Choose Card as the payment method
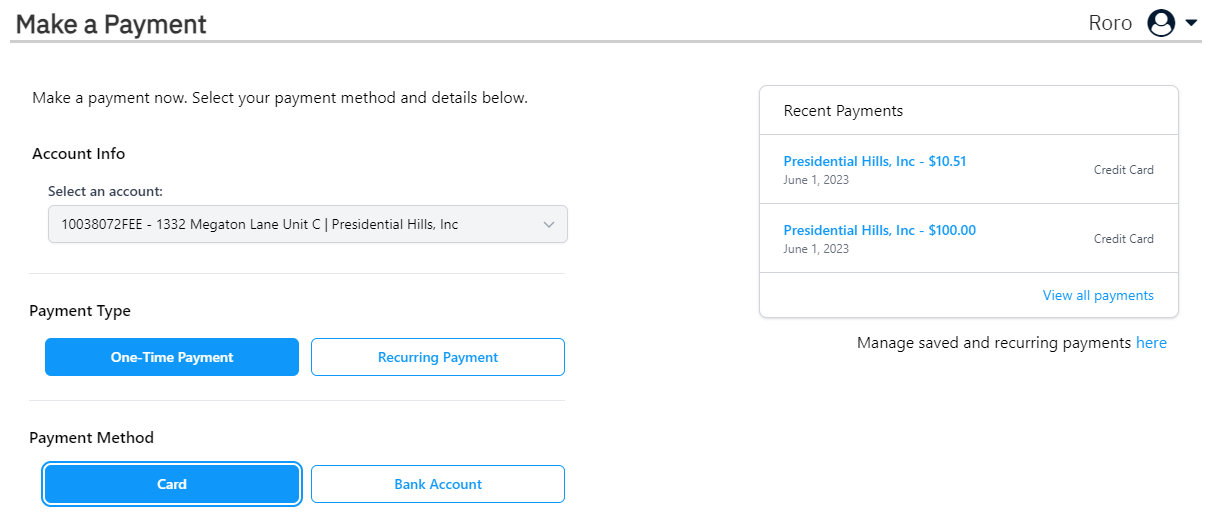Viewport: 1218px width, 515px height. [x=172, y=484]
